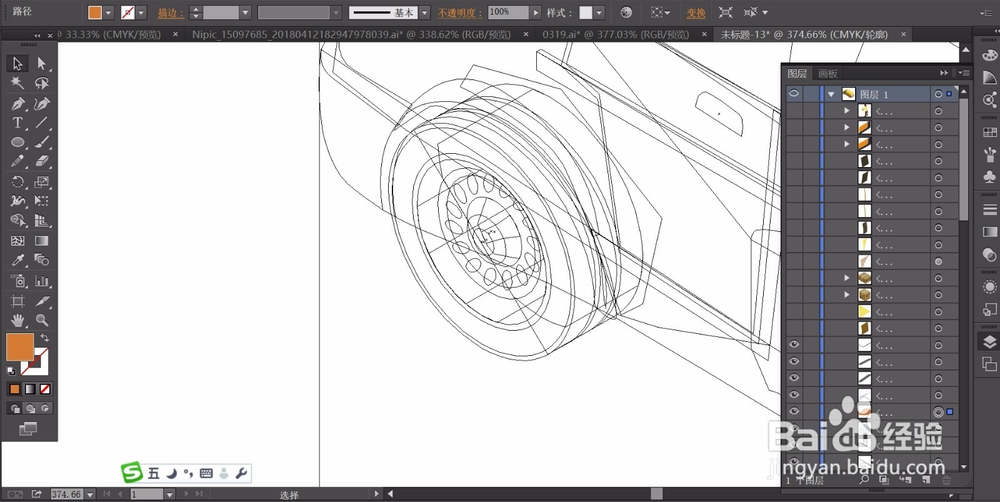1000x502 pixels.
Task: Select the Eraser tool
Action: point(41,161)
